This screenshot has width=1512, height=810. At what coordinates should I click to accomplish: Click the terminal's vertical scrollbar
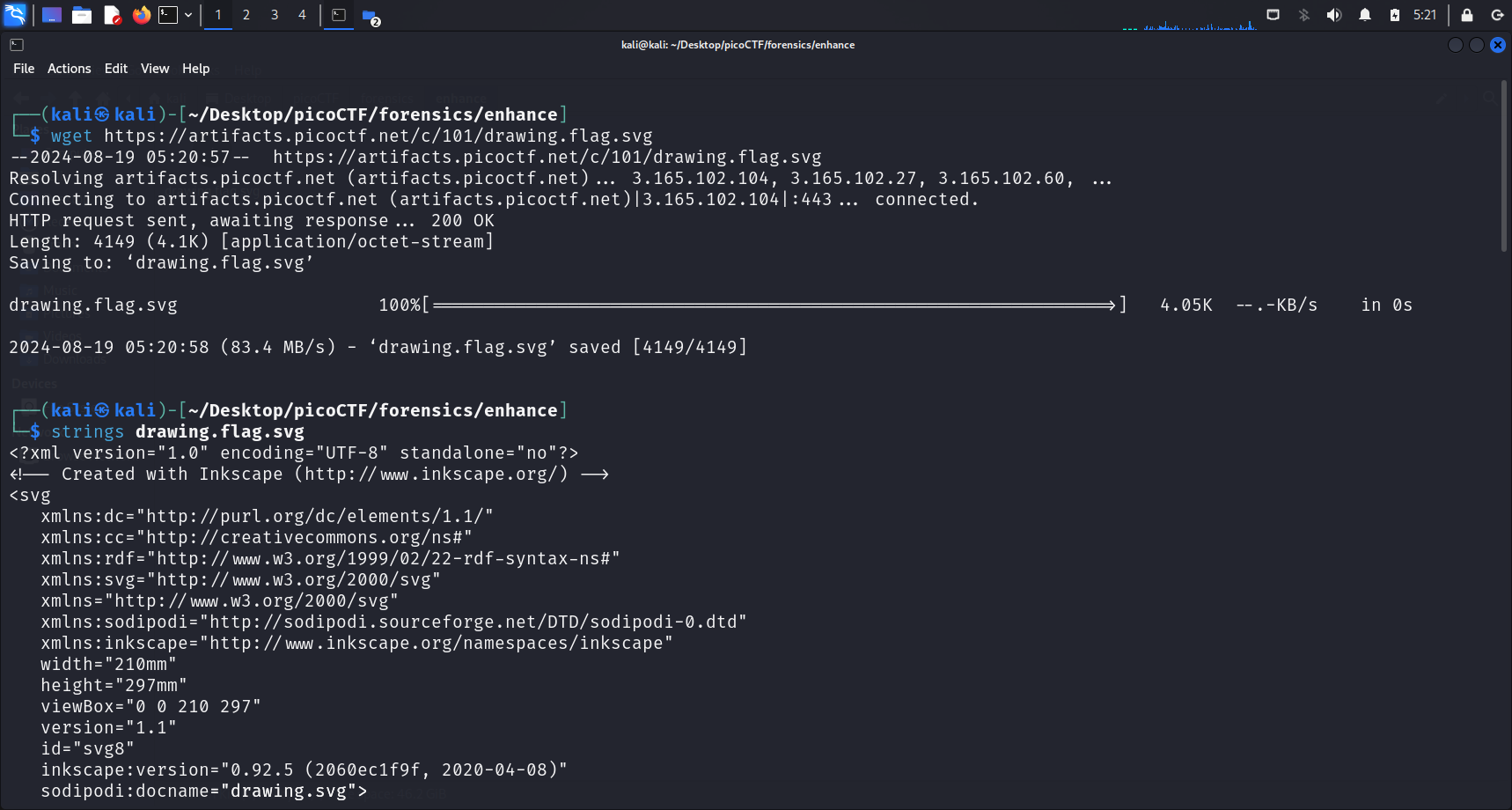click(1504, 167)
